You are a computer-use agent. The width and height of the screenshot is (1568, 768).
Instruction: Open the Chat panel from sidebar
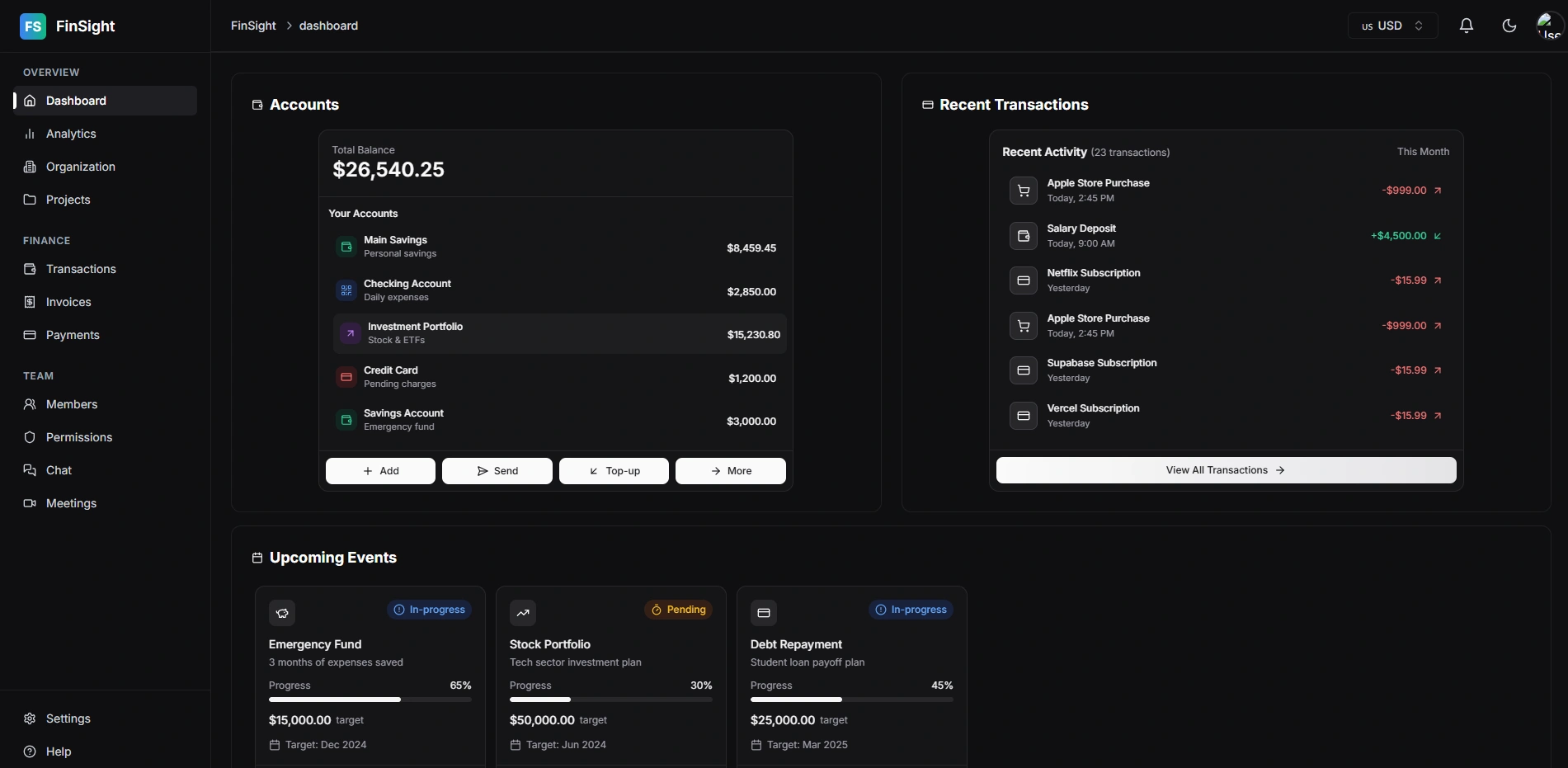[x=58, y=470]
